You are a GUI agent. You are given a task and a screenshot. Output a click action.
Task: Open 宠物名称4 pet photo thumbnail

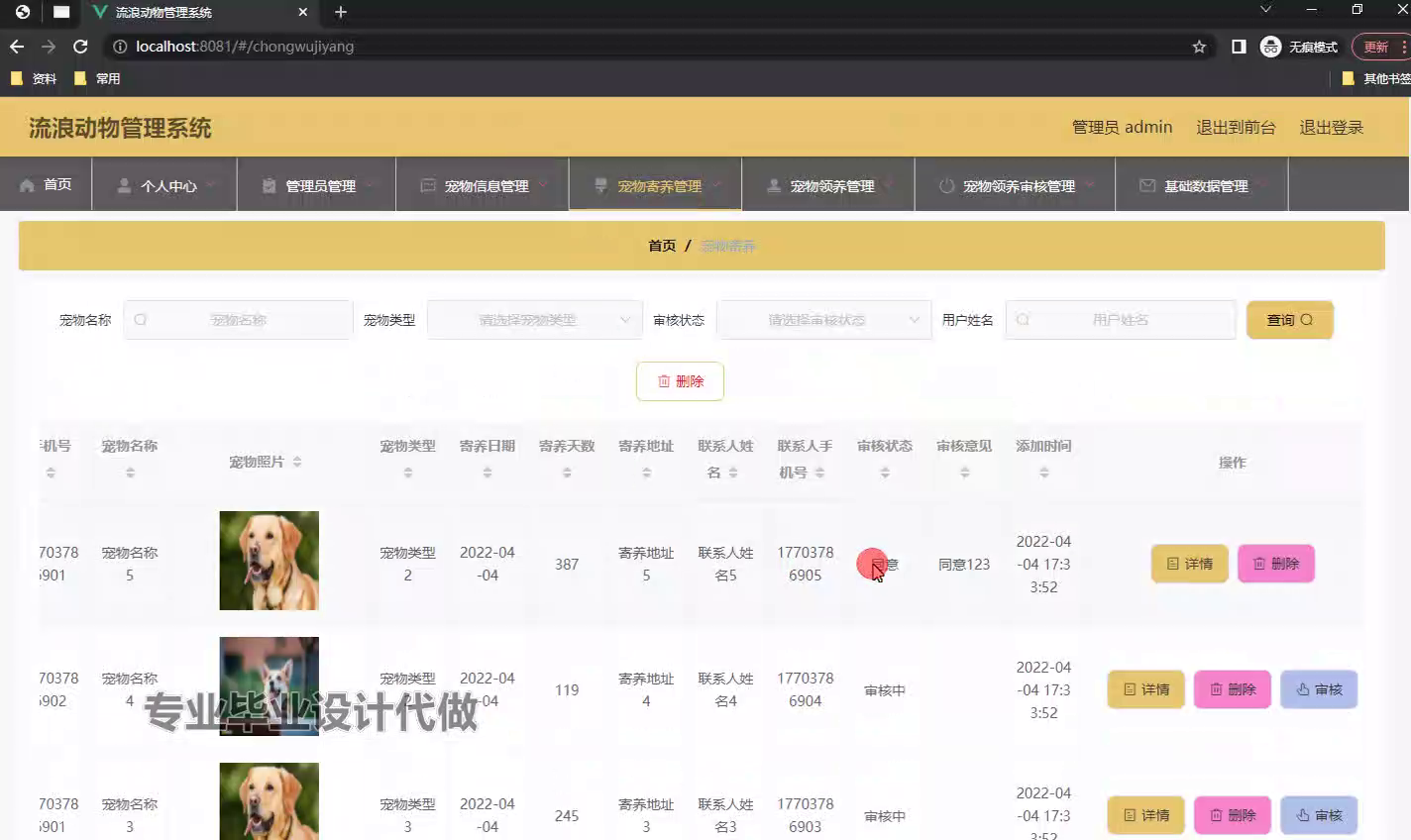(270, 686)
